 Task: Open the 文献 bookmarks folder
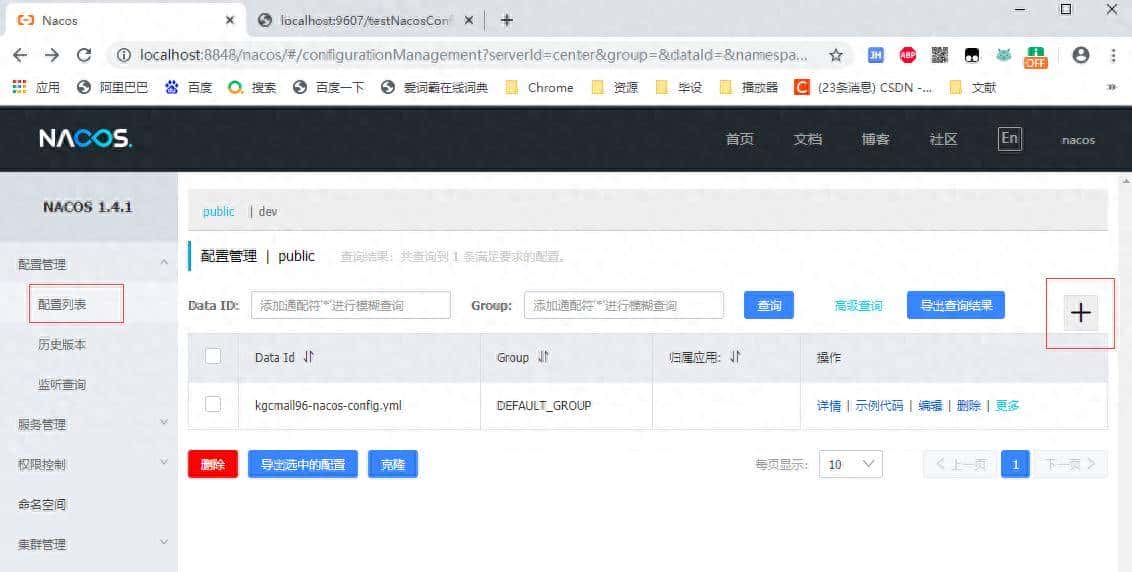[x=973, y=87]
